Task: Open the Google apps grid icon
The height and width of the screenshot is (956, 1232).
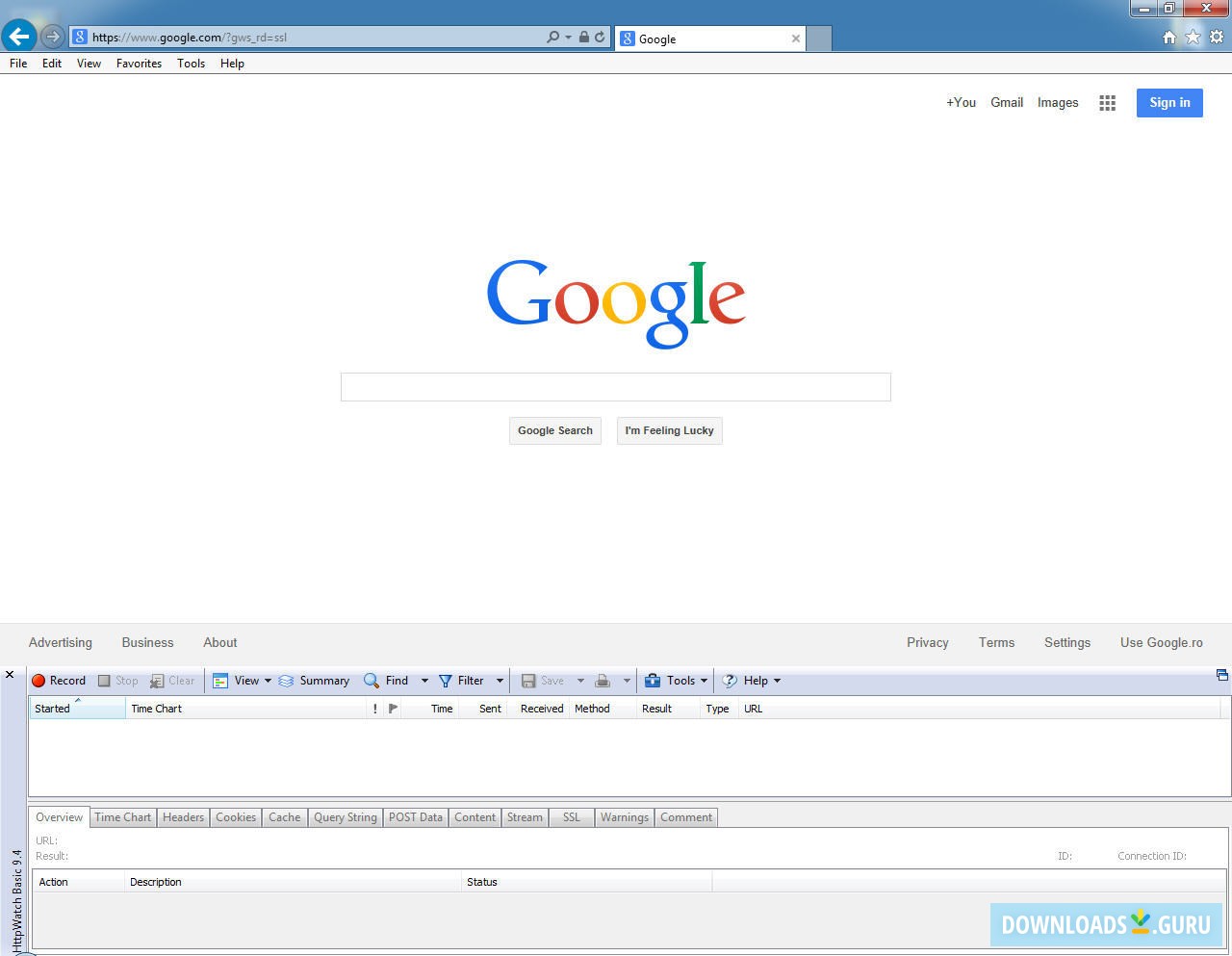Action: 1107,103
